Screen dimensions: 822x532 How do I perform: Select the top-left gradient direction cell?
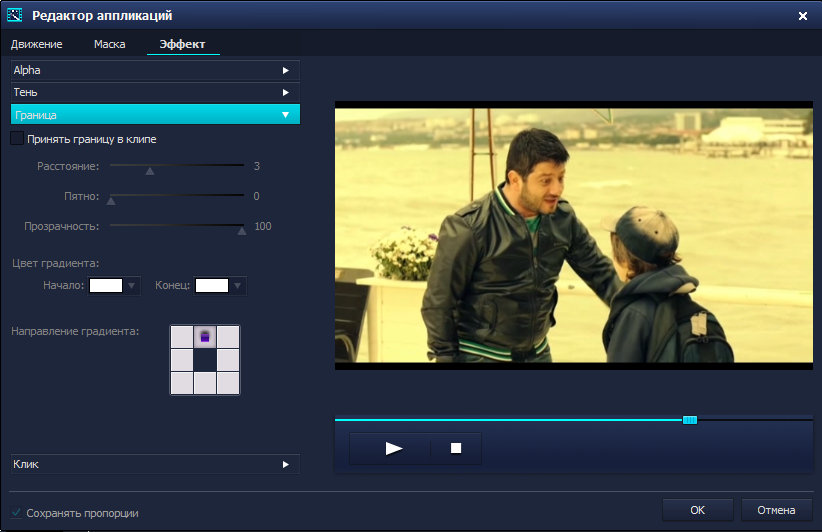click(x=181, y=336)
